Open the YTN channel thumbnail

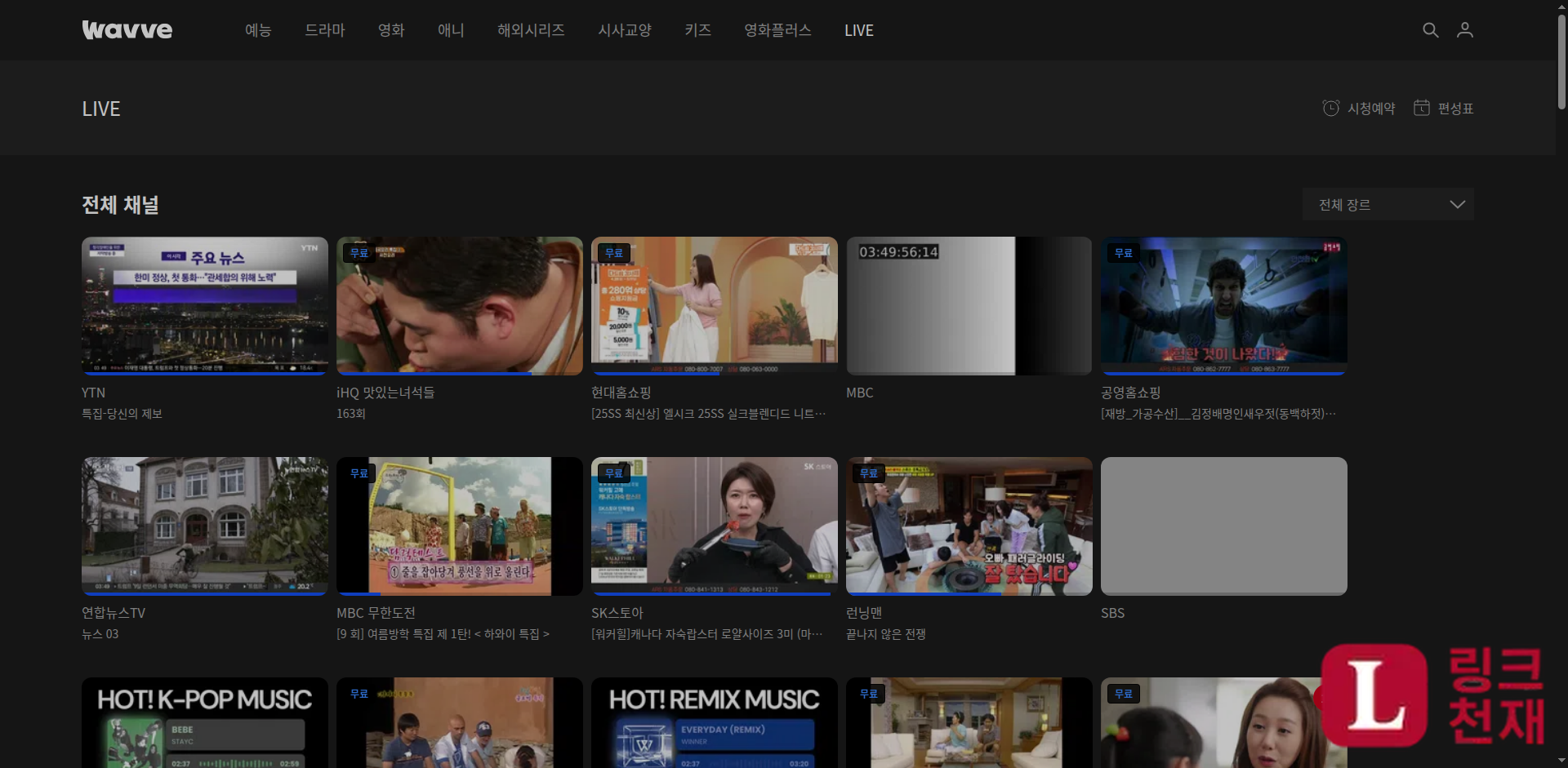pos(205,306)
